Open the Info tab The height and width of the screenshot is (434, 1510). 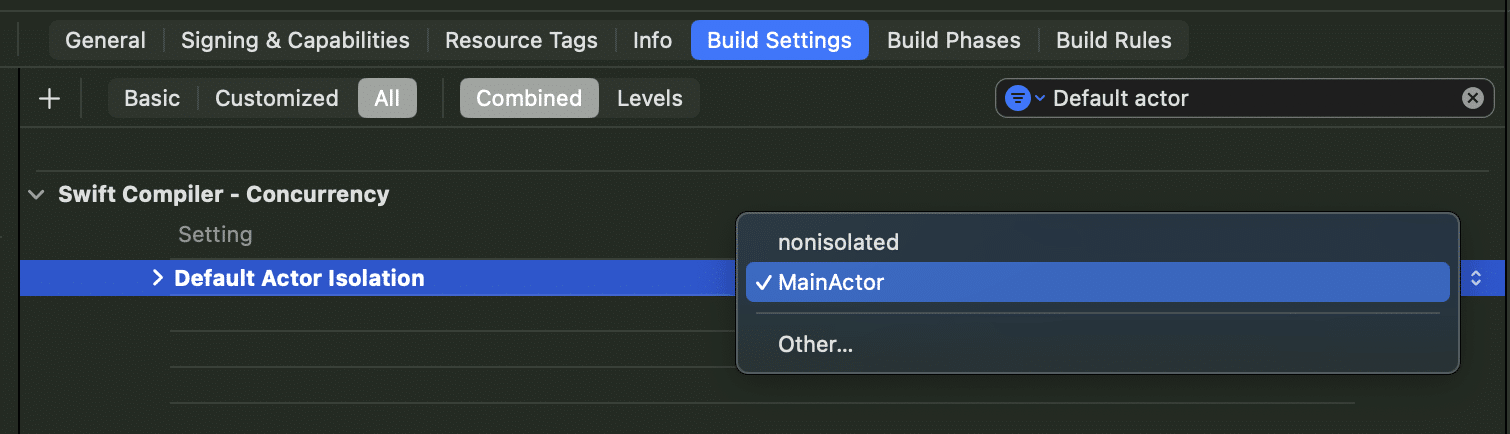click(652, 40)
